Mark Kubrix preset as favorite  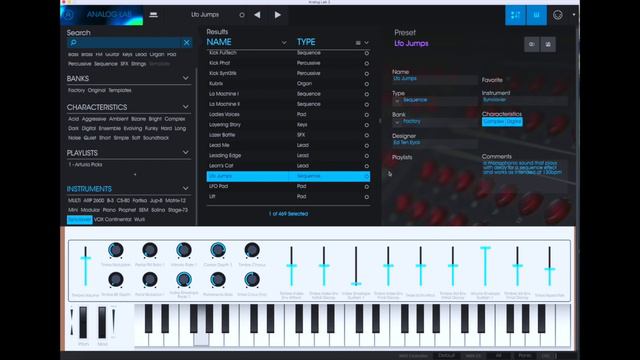(367, 84)
